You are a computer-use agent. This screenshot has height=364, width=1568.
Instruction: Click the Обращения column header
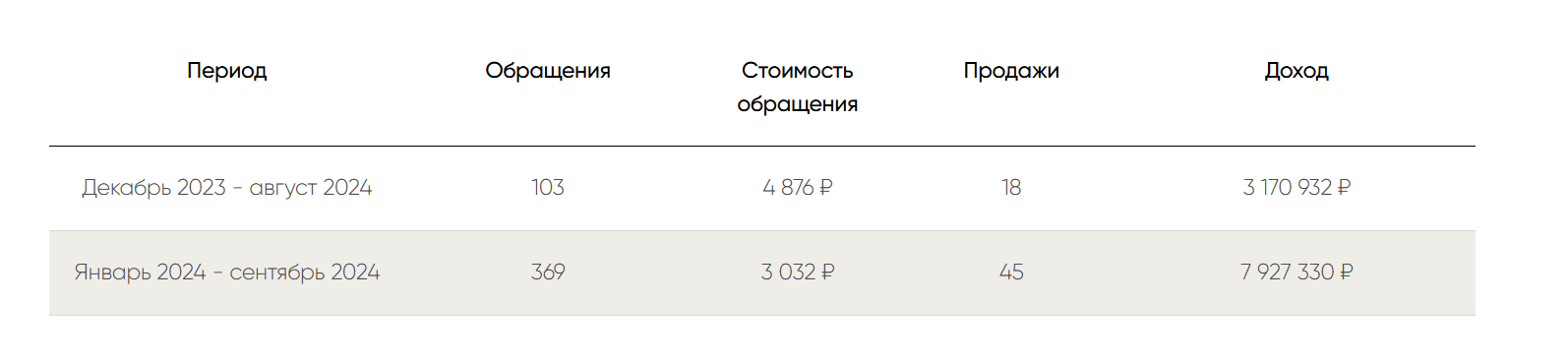coord(548,71)
